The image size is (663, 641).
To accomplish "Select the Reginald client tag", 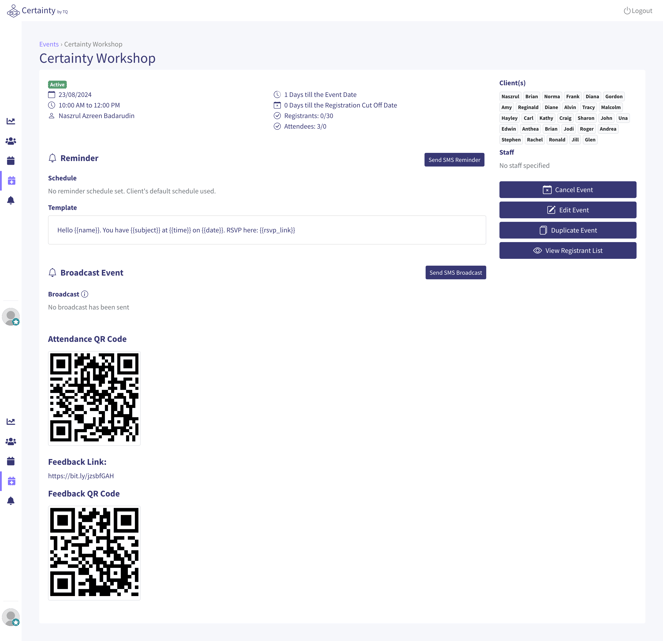I will coord(528,107).
